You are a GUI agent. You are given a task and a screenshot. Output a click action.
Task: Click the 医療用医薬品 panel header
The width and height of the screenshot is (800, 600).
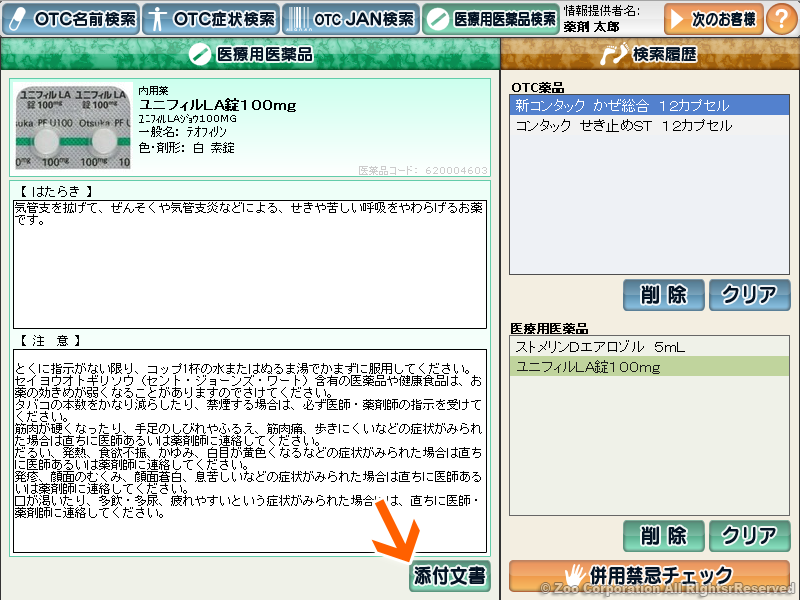(x=250, y=54)
